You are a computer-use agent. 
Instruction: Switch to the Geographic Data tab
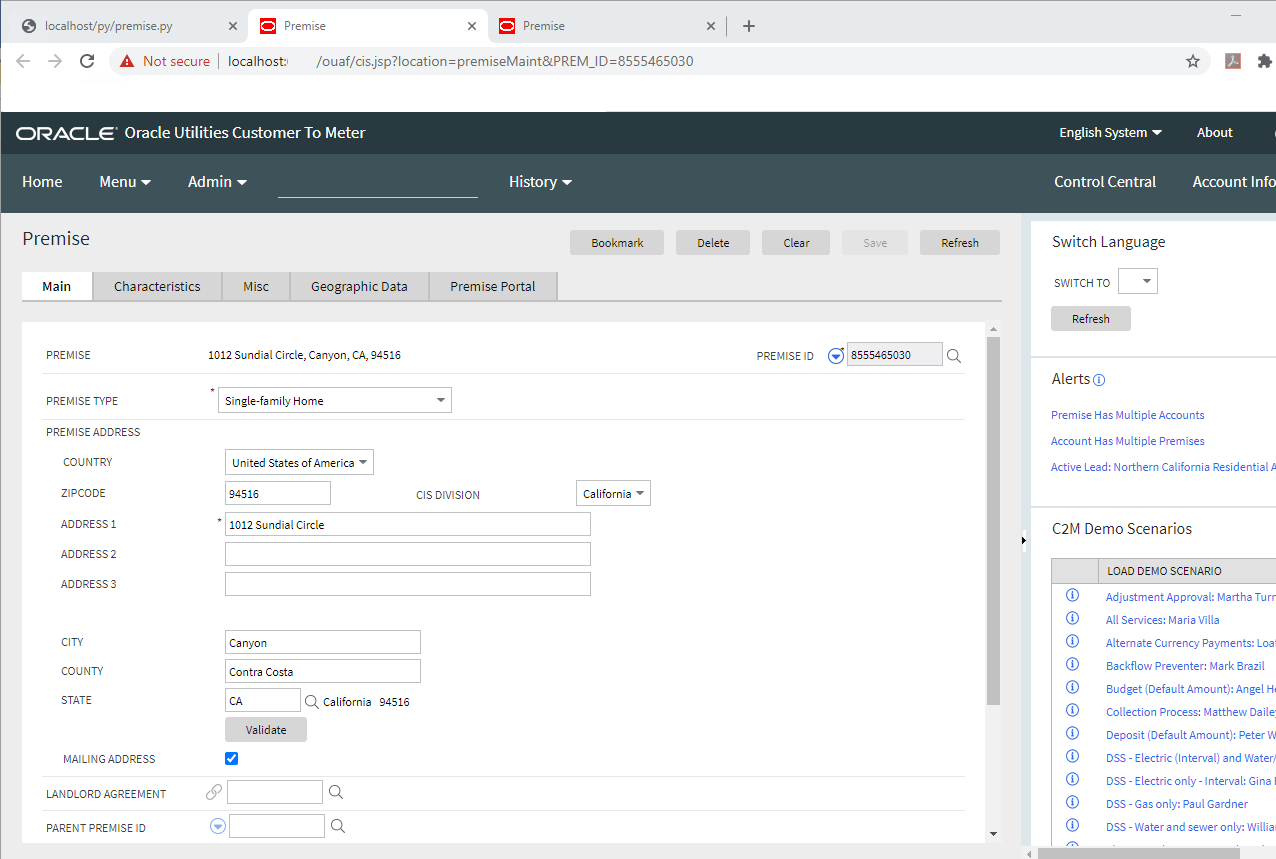click(x=359, y=286)
